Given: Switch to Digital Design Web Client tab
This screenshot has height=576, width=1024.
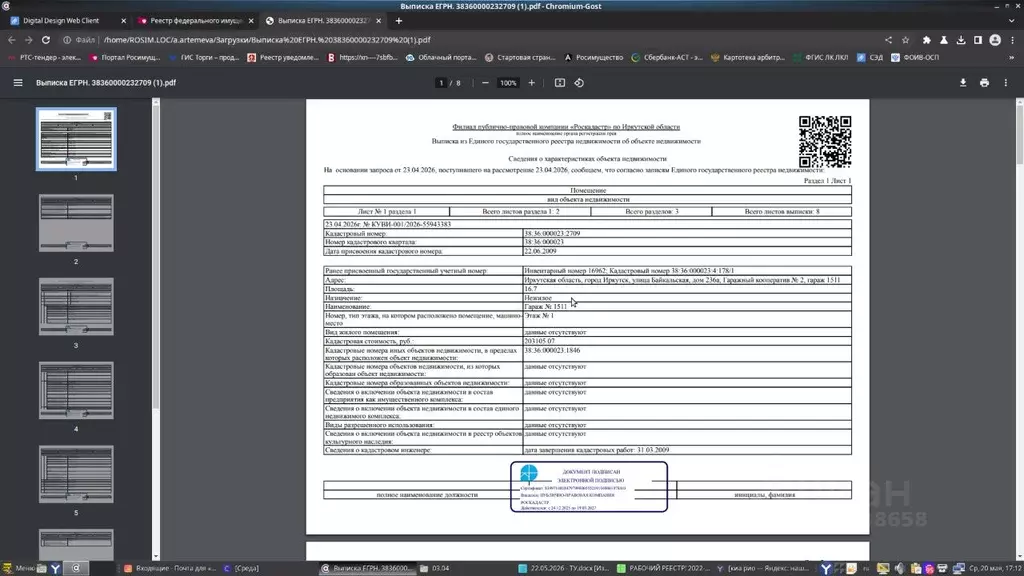Looking at the screenshot, I should click(x=67, y=21).
